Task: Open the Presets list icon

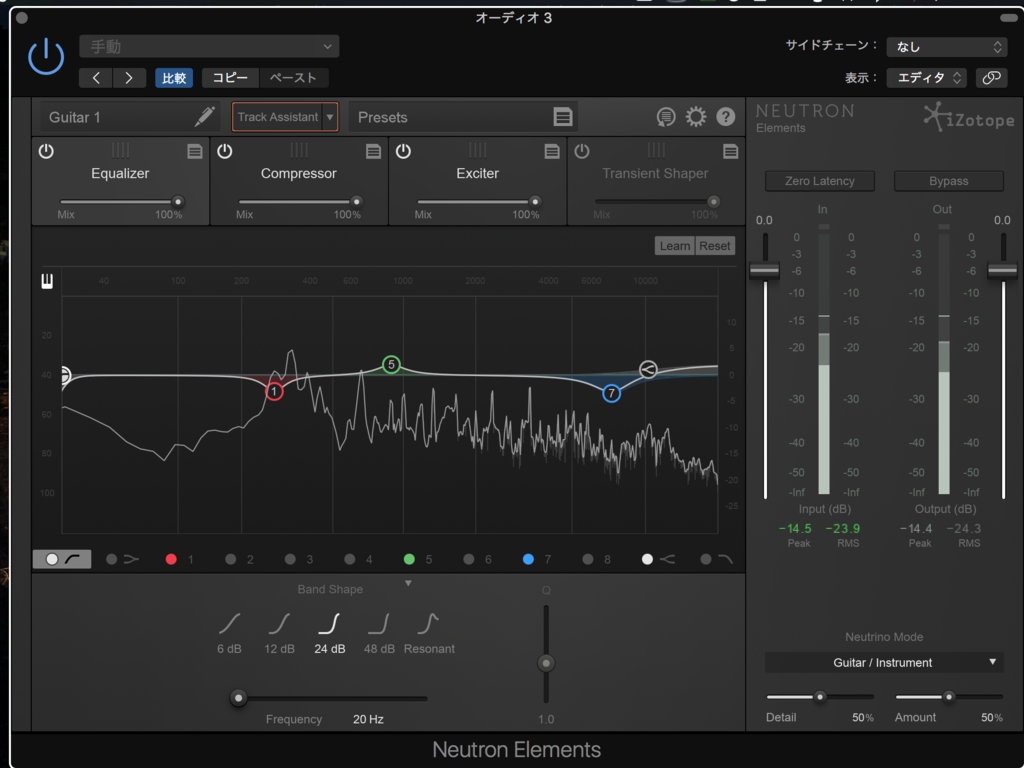Action: coord(563,117)
